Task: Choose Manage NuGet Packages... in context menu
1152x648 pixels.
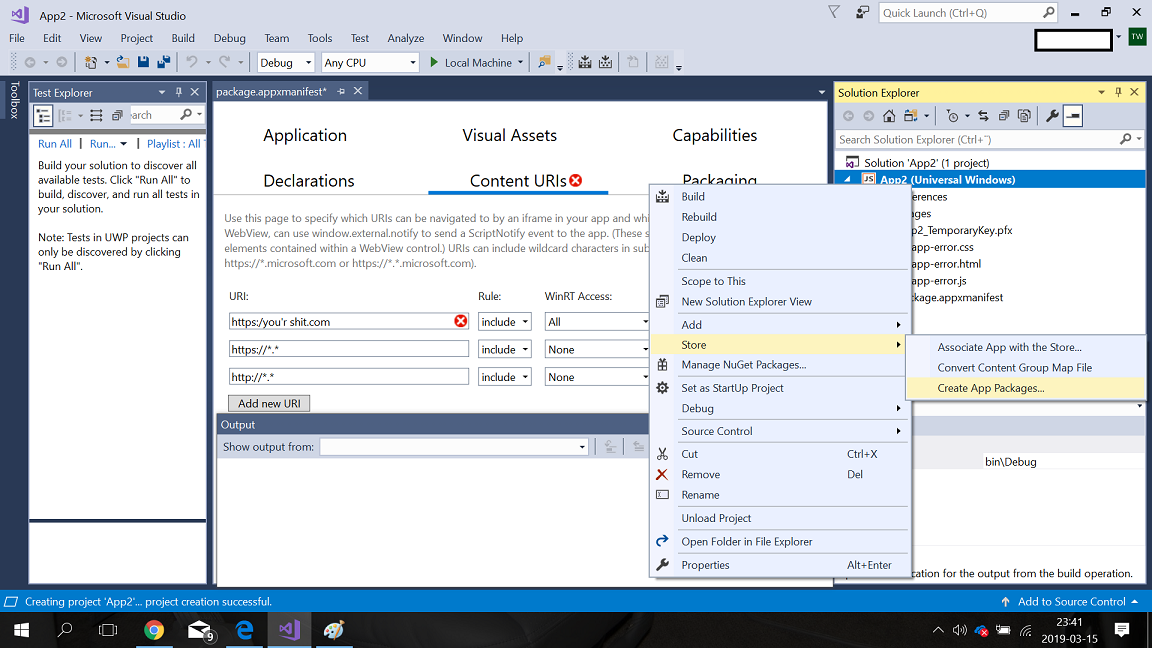Action: pyautogui.click(x=744, y=364)
